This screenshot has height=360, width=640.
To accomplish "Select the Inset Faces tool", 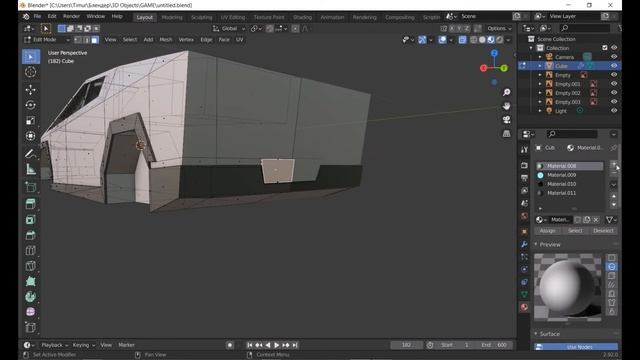I will pos(31,220).
